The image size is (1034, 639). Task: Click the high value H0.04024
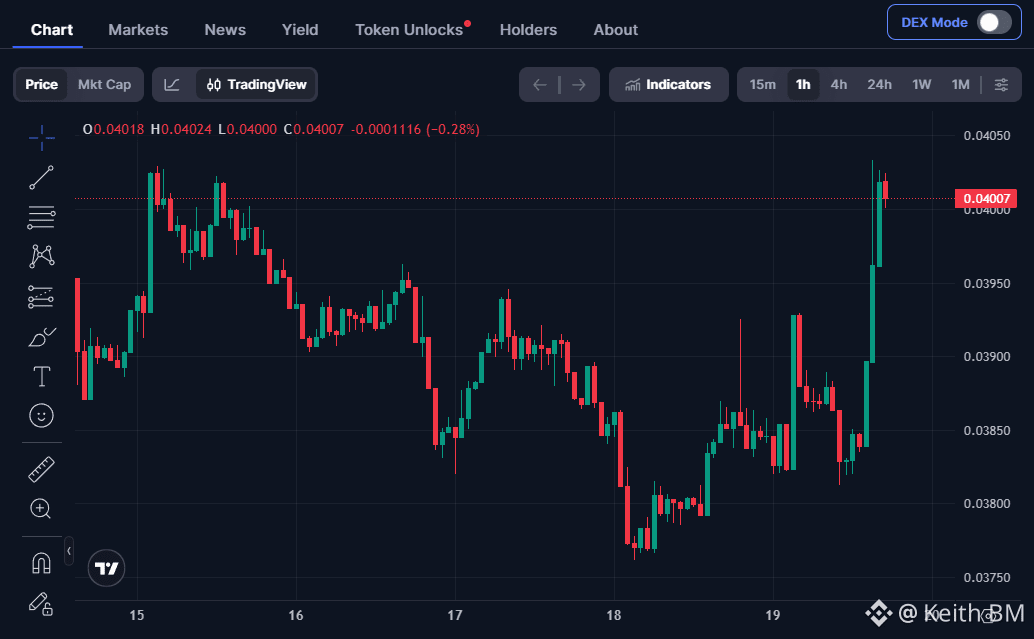click(181, 129)
